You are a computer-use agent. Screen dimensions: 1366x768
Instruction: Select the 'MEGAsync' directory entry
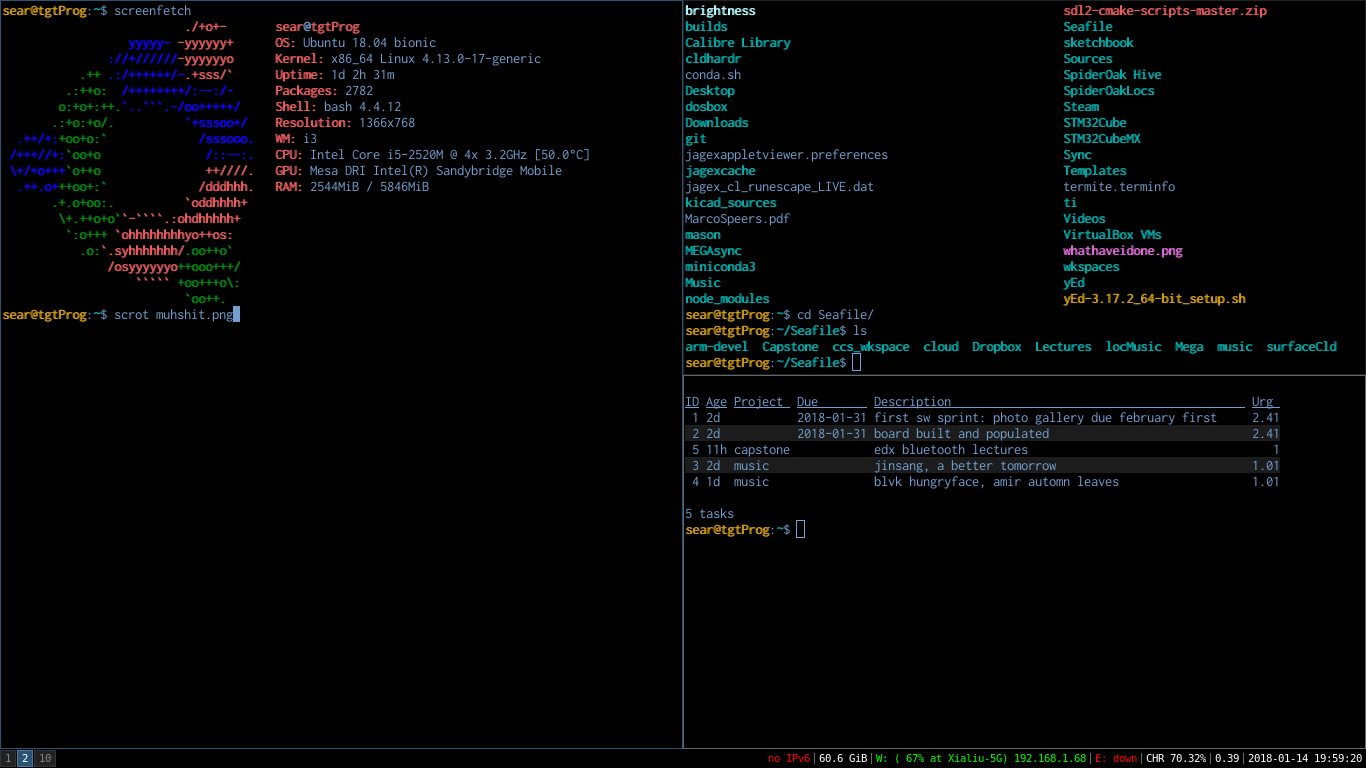(713, 251)
